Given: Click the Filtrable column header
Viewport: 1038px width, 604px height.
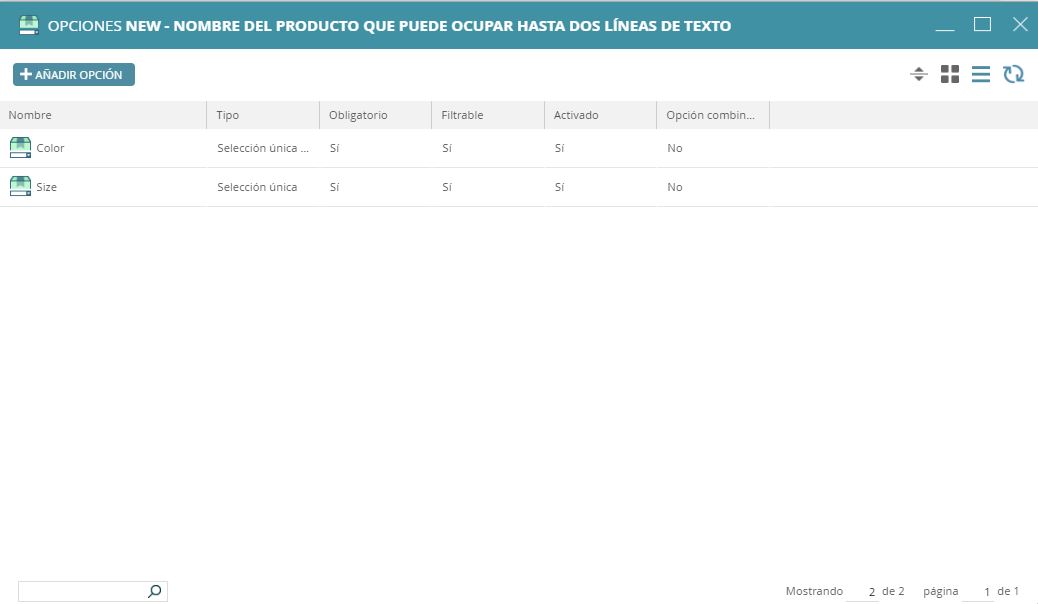Looking at the screenshot, I should [x=462, y=115].
